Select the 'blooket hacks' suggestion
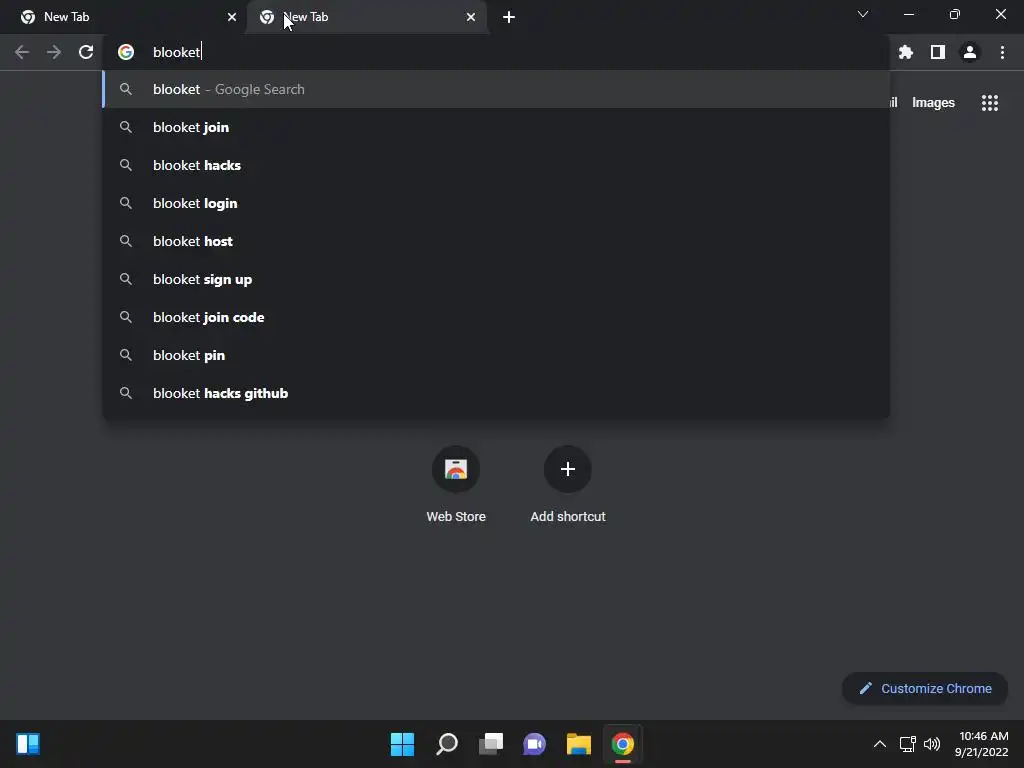Viewport: 1024px width, 768px height. coord(496,165)
